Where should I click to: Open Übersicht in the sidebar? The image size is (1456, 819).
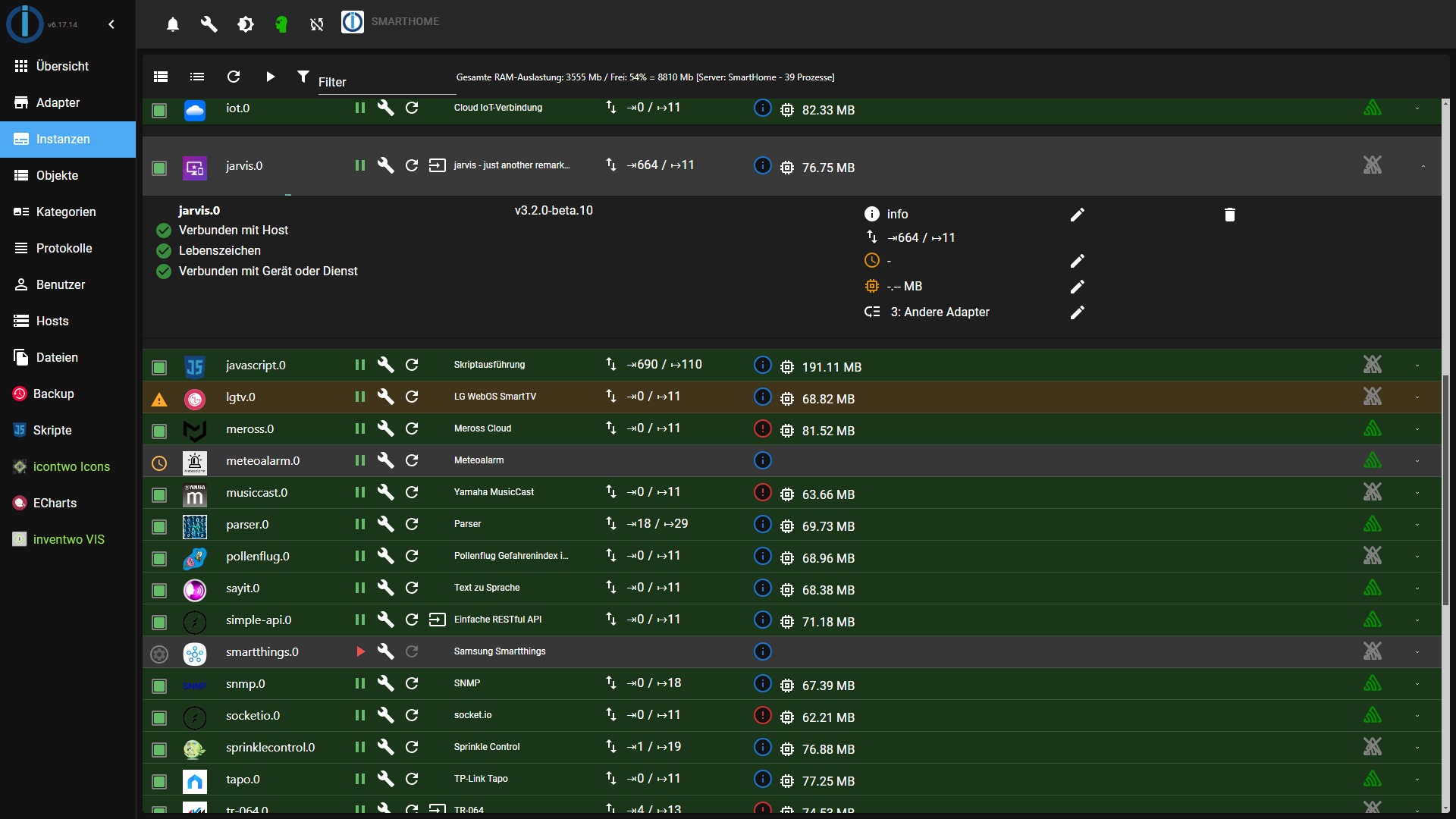coord(67,66)
